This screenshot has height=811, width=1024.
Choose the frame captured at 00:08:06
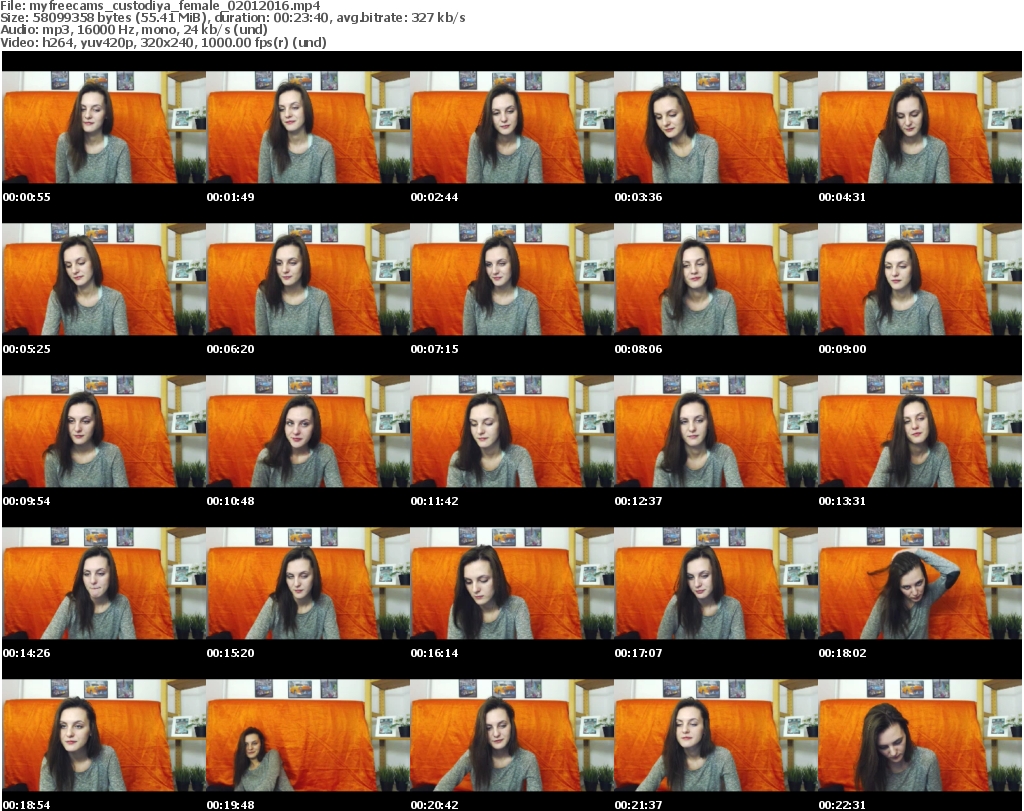[715, 279]
